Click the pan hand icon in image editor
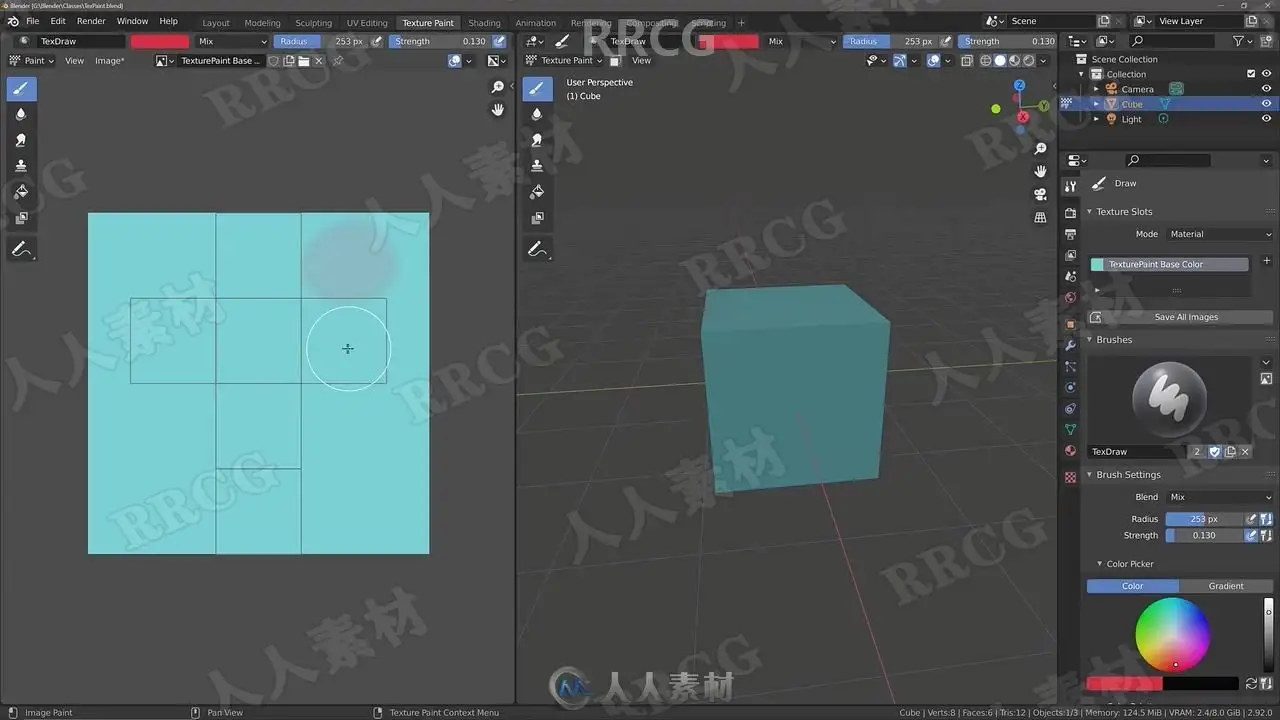Viewport: 1280px width, 720px height. tap(498, 109)
